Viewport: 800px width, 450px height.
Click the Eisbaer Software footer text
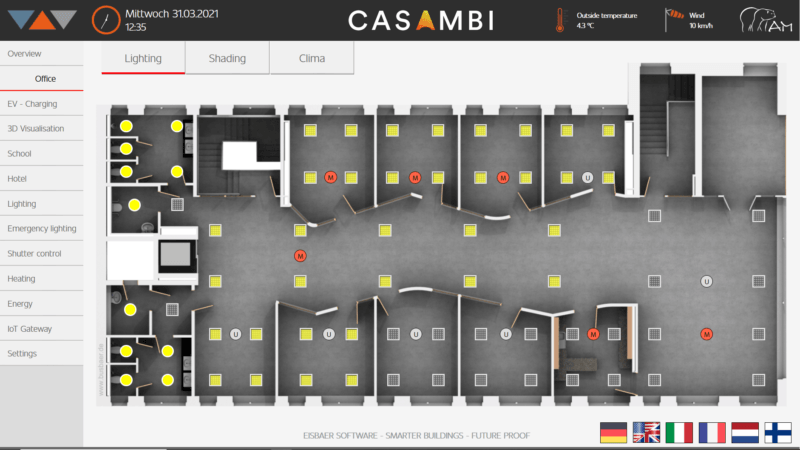416,435
